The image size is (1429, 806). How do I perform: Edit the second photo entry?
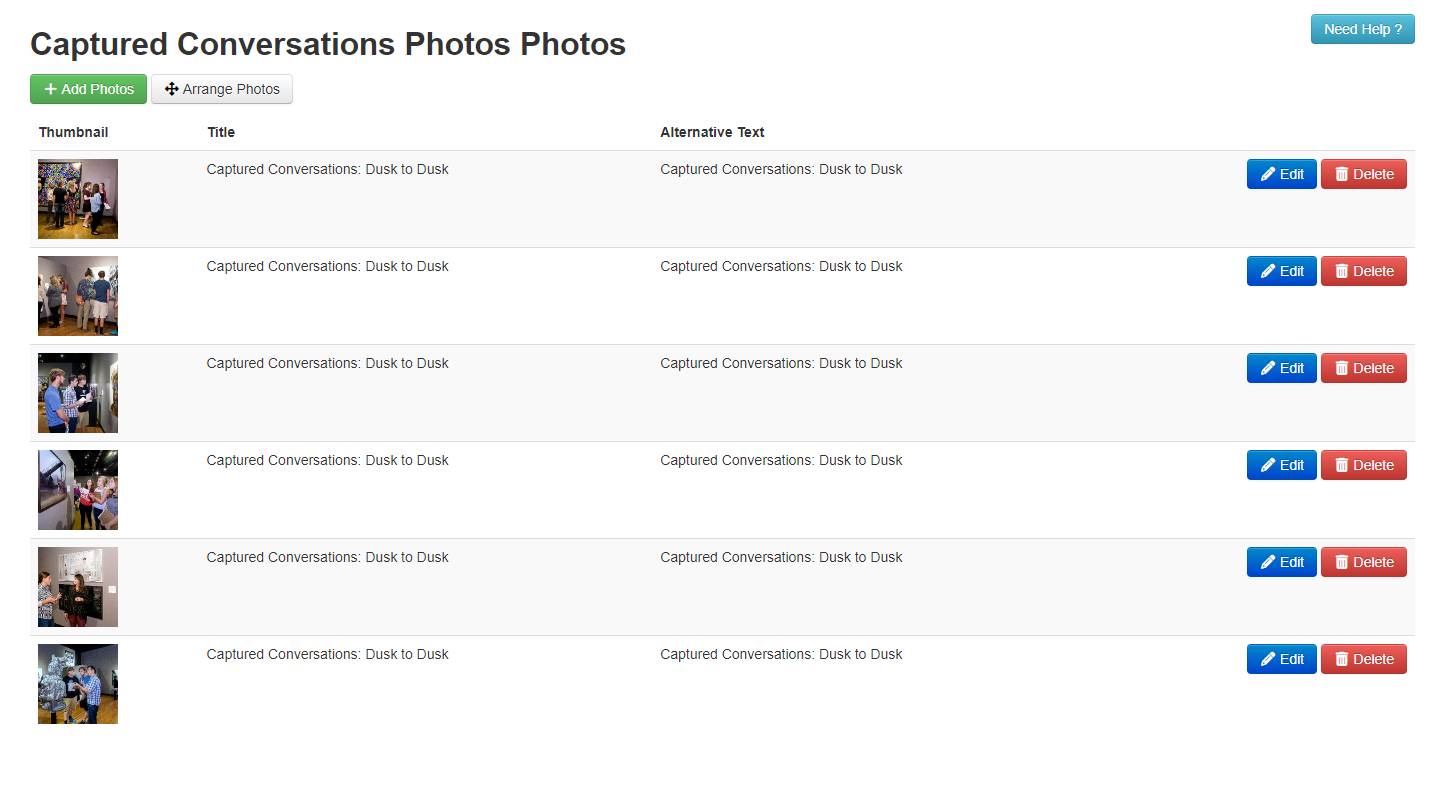1281,270
